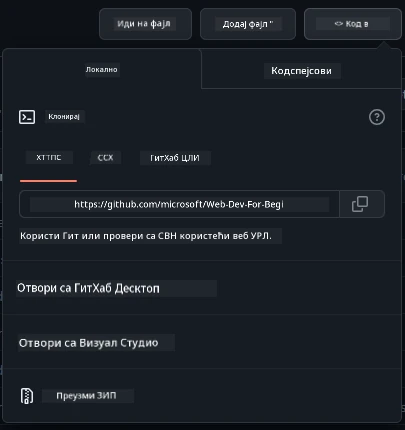405x430 pixels.
Task: Click Отвори са ГитХаб Десктоп
Action: pos(88,288)
